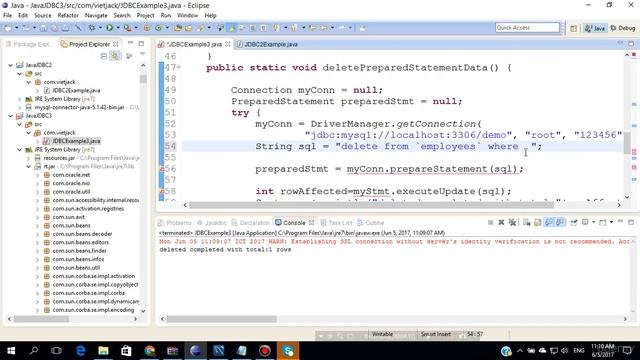Viewport: 640px width, 360px height.
Task: Toggle Show Console When Standard Error Changes
Action: [560, 222]
